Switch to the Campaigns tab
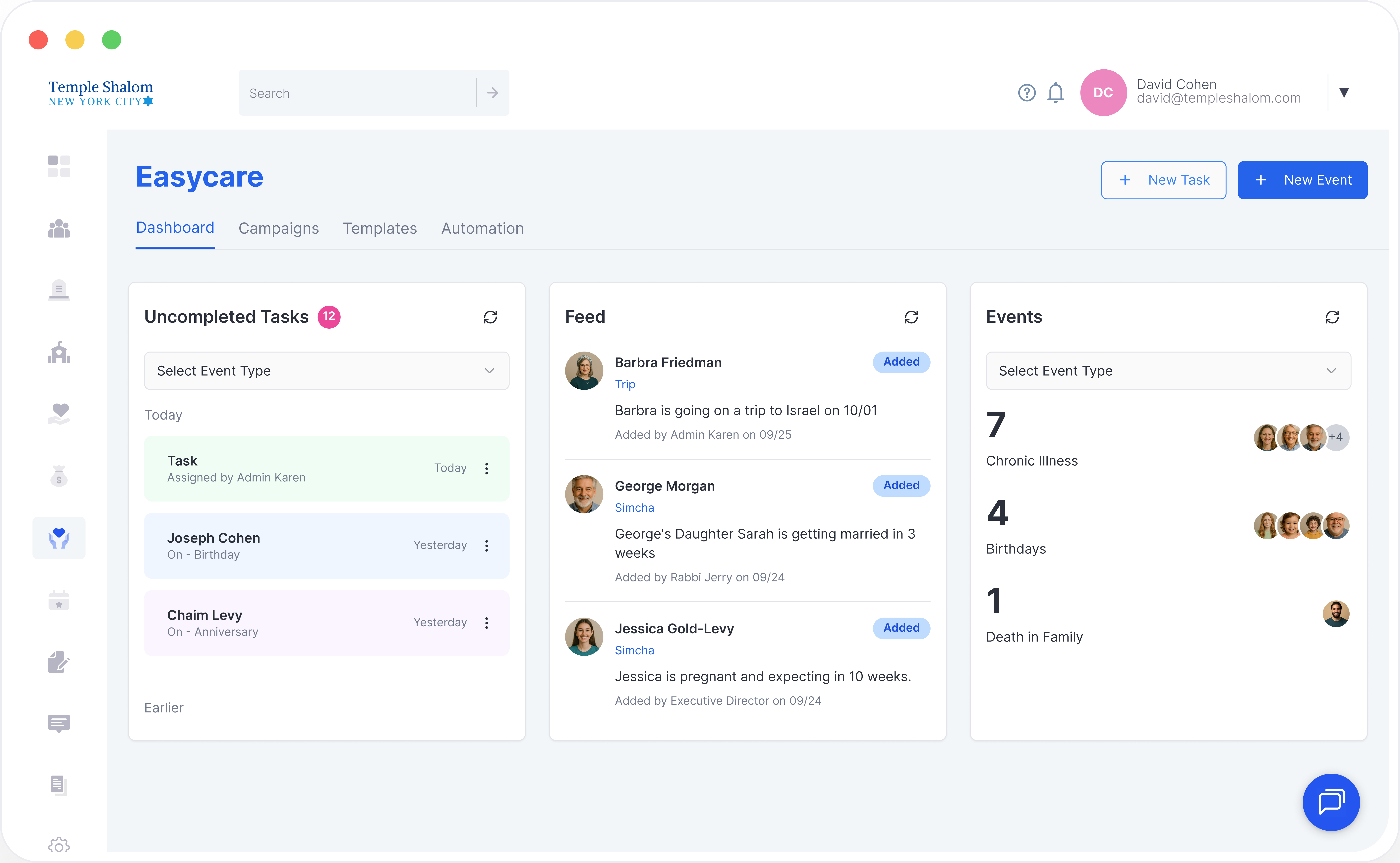The image size is (1400, 863). tap(278, 228)
